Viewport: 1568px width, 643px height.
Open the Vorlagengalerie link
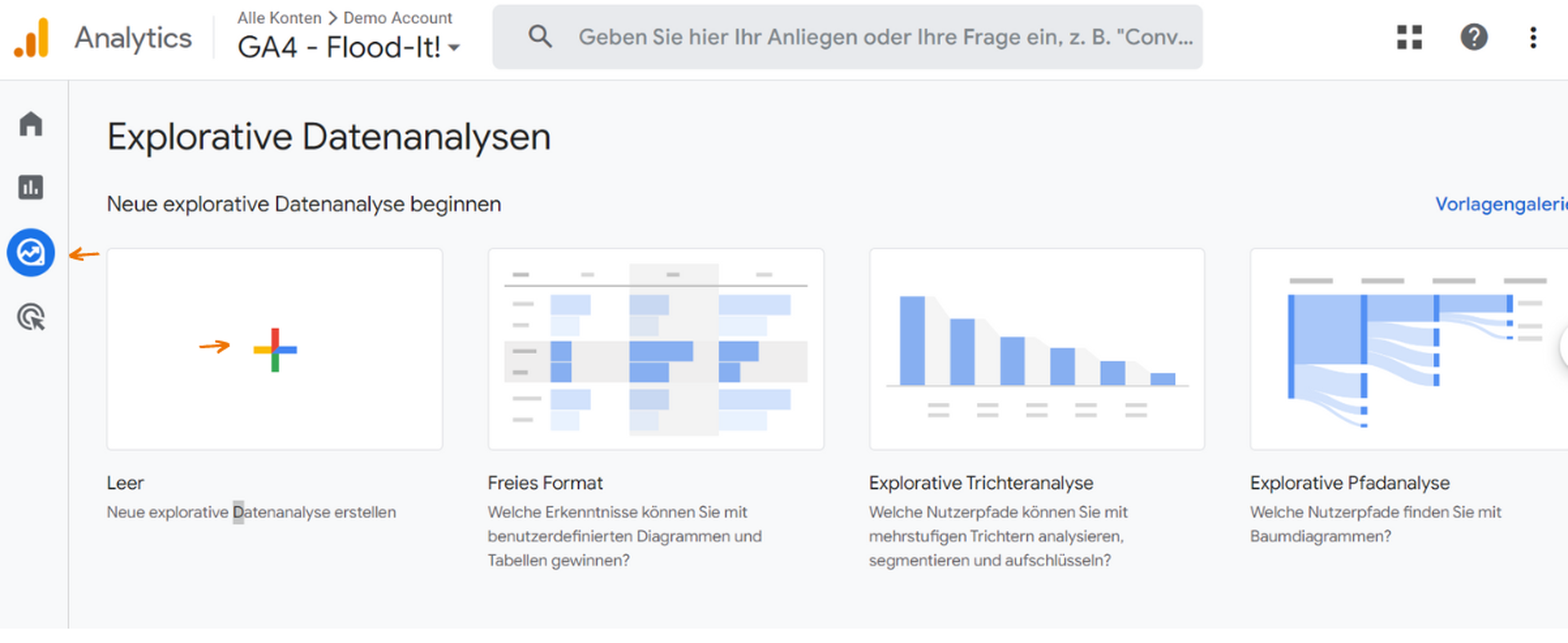pos(1501,204)
